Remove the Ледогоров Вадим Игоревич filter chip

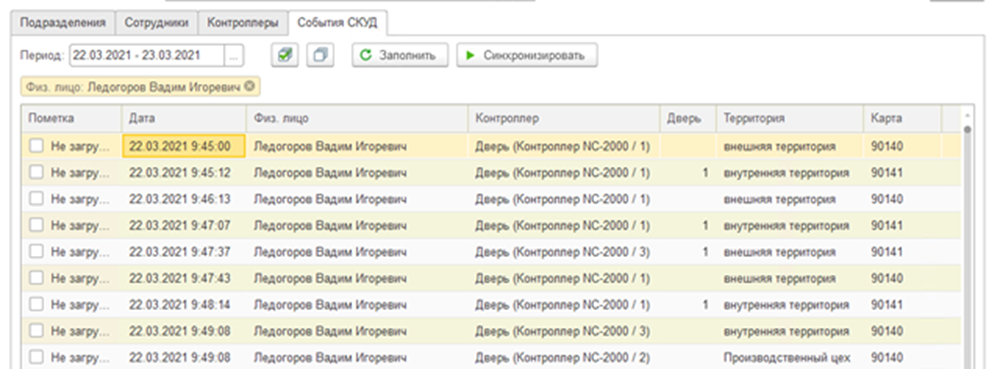[x=250, y=86]
